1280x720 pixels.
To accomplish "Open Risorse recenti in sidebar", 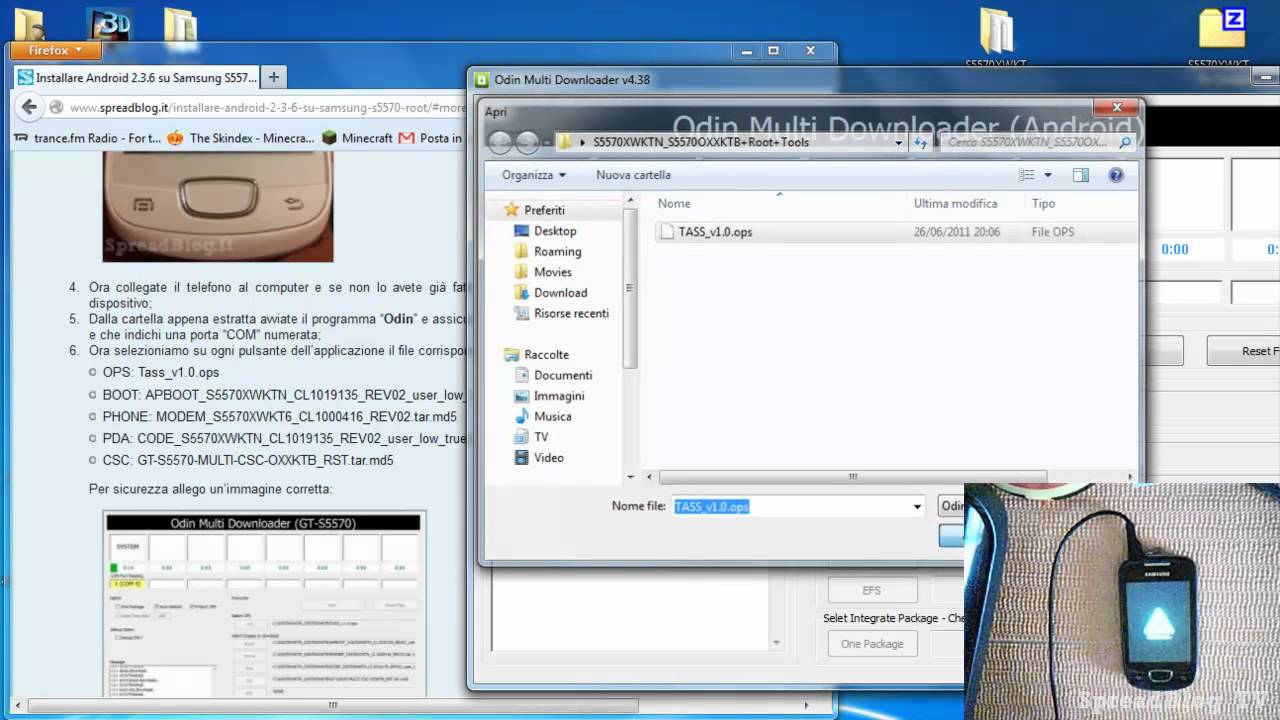I will click(561, 314).
